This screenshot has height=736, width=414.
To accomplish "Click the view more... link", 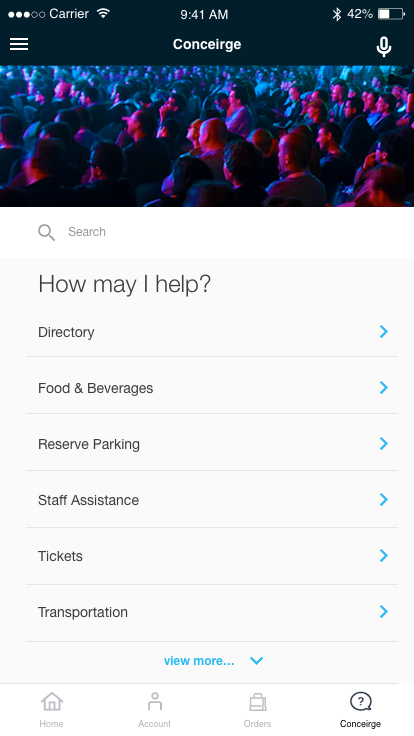I will coord(199,661).
